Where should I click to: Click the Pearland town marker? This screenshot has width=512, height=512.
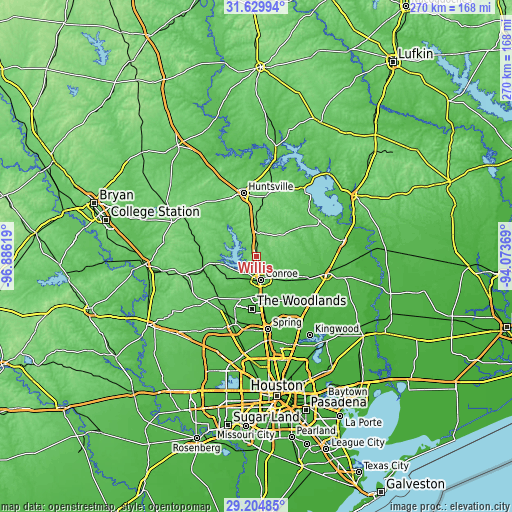[292, 437]
